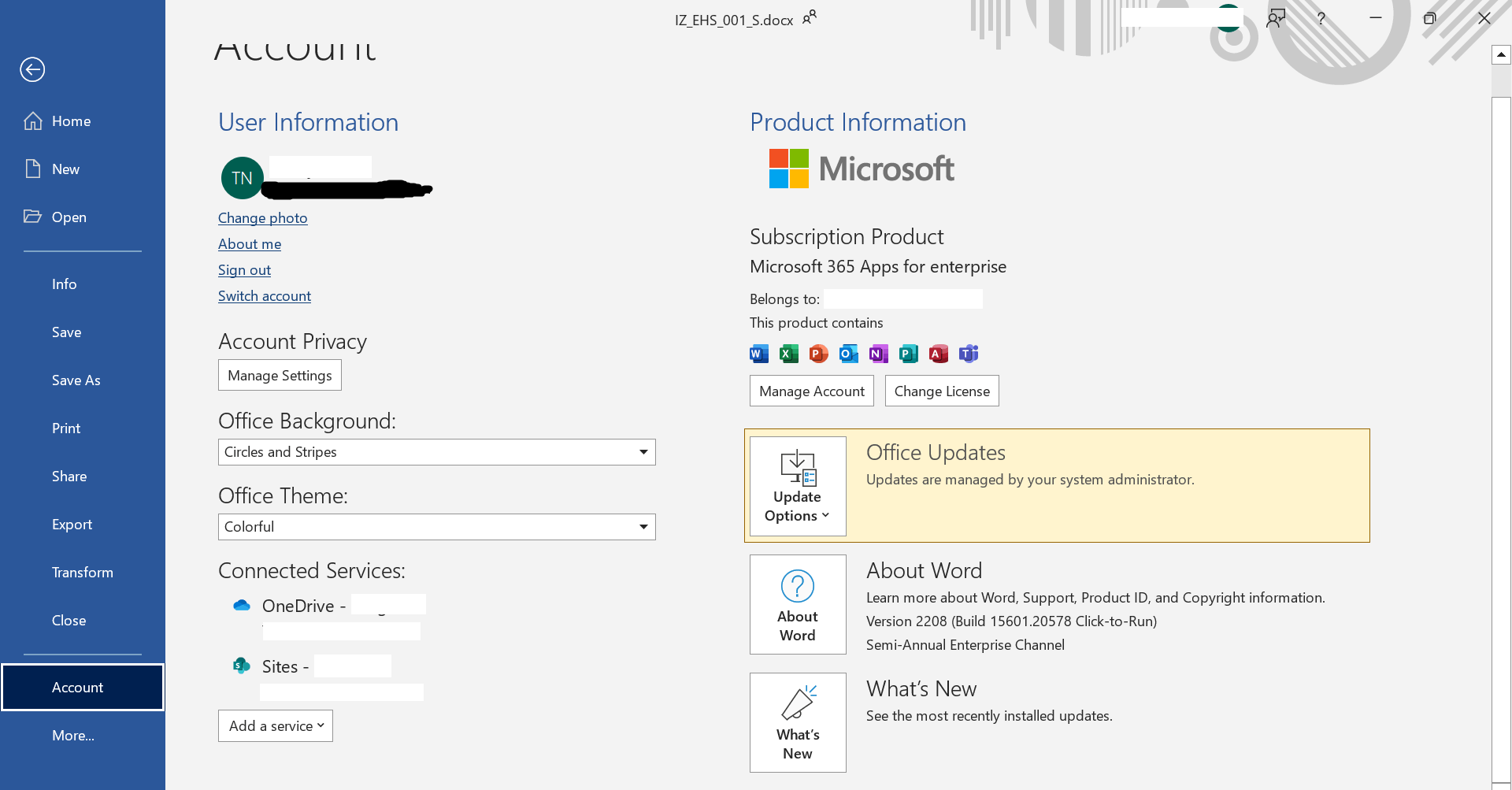Open the Transform option
The width and height of the screenshot is (1512, 790).
83,573
